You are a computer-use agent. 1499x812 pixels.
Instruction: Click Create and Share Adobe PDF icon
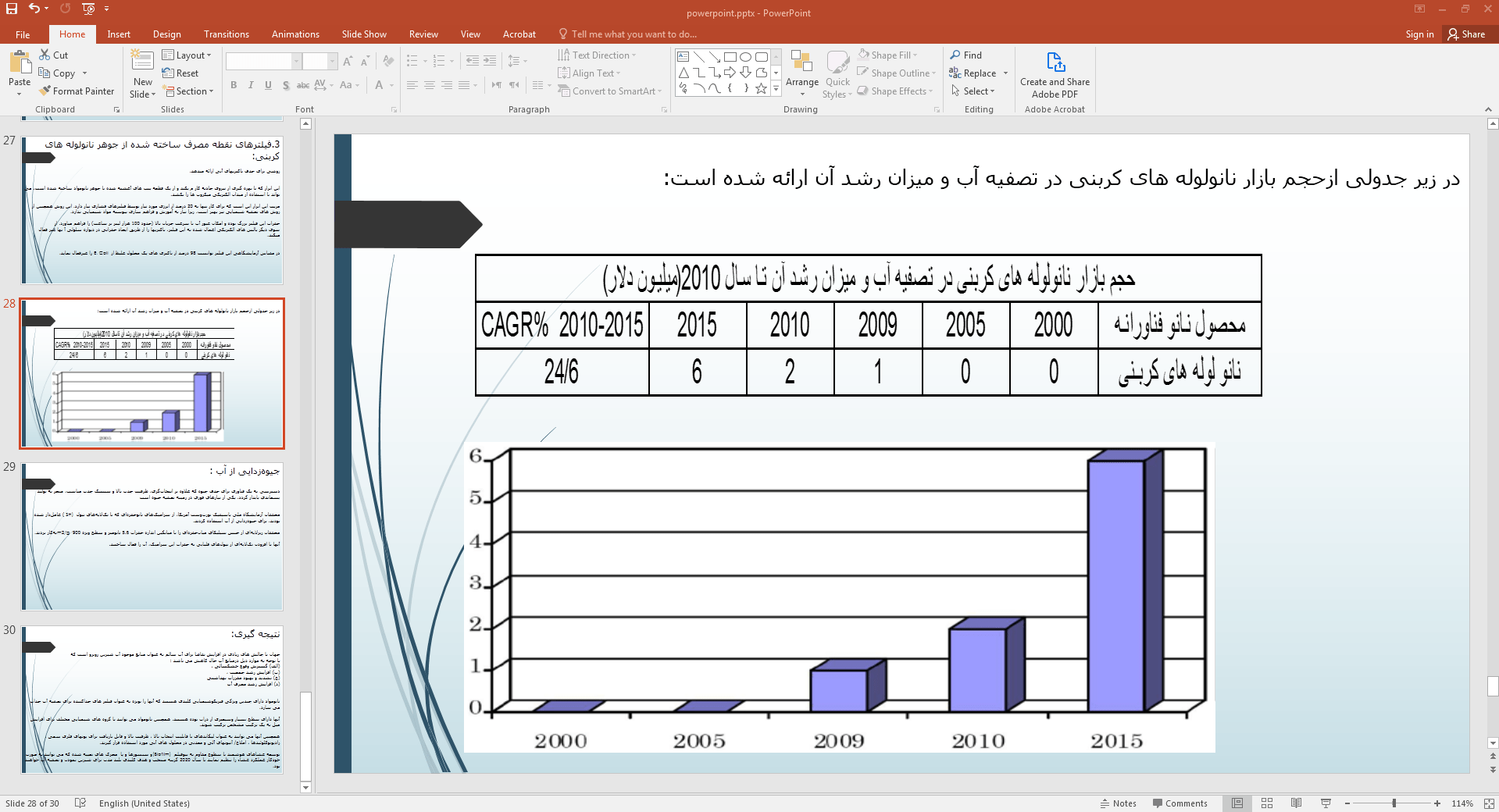tap(1055, 64)
